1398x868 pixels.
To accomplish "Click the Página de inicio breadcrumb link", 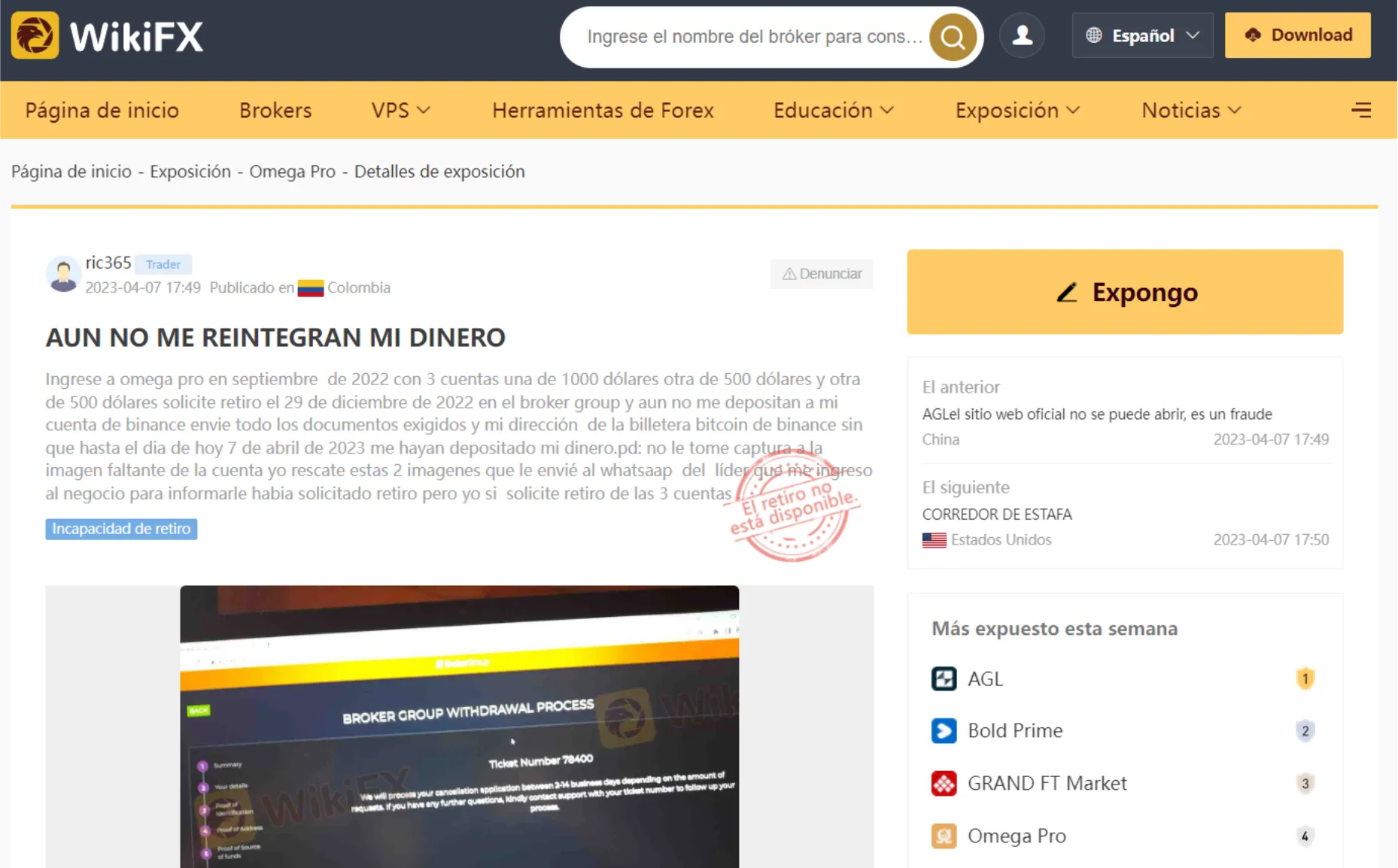I will tap(71, 171).
